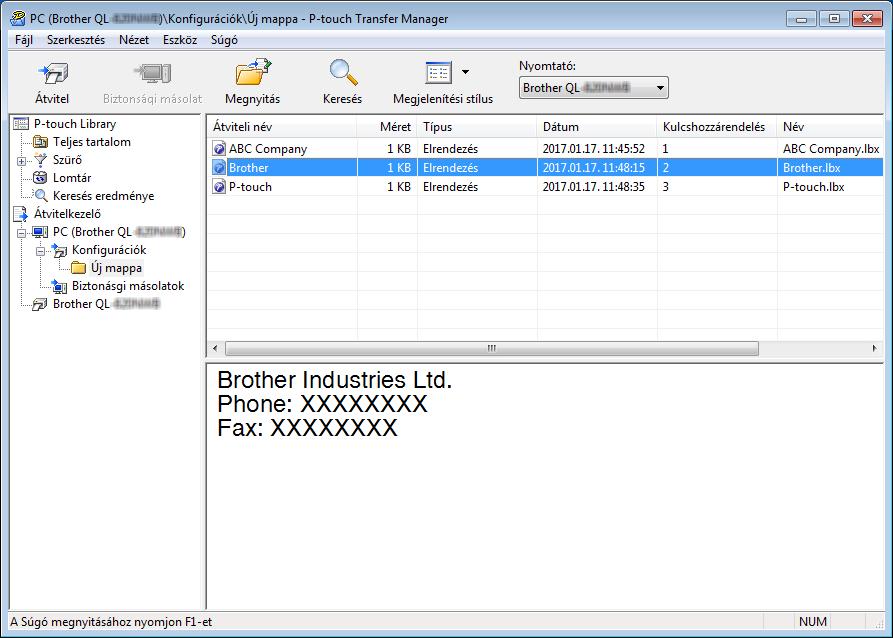Select the Teljes tartalom tree icon
This screenshot has height=638, width=893.
click(40, 142)
